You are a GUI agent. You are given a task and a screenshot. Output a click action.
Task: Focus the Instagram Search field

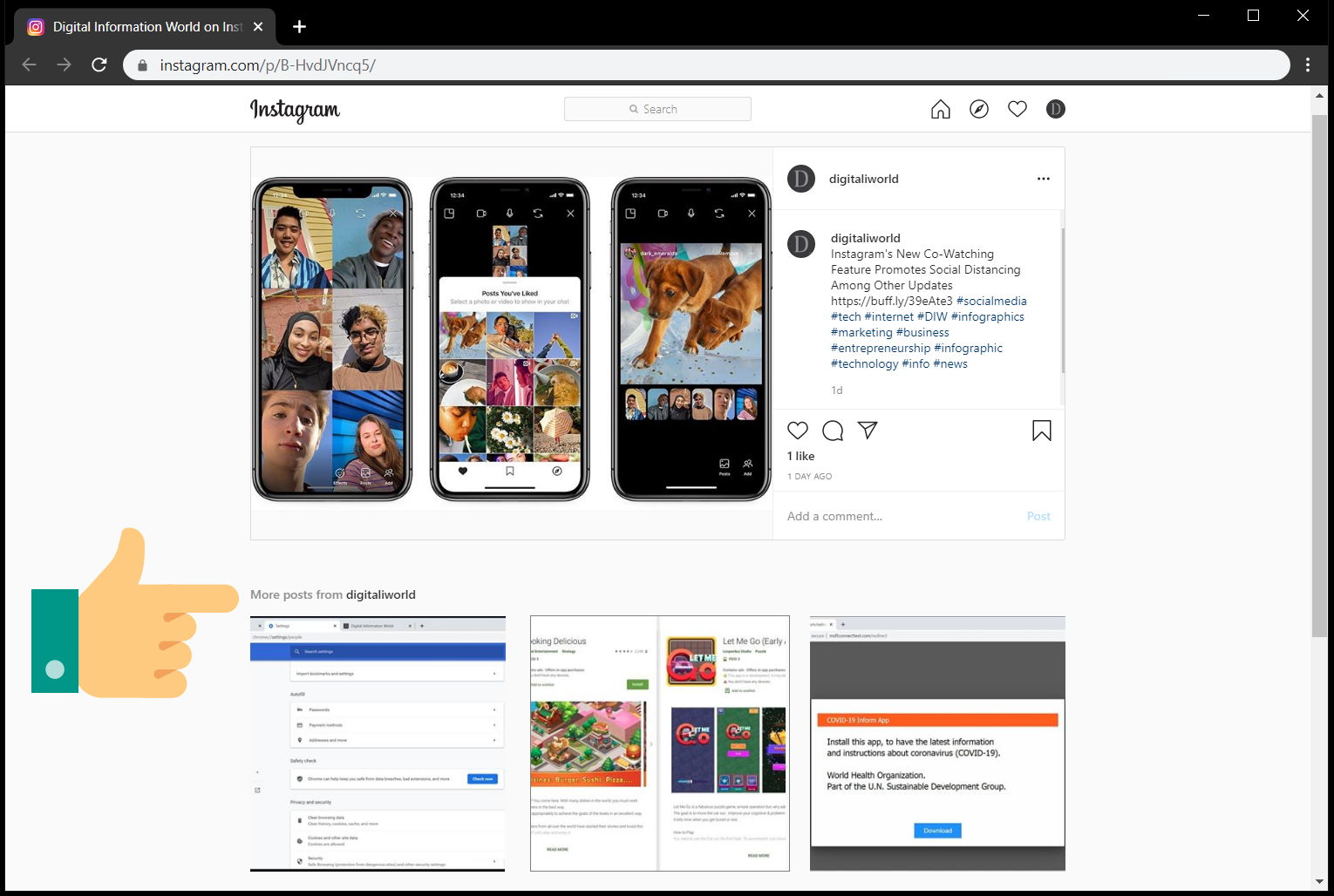[657, 109]
